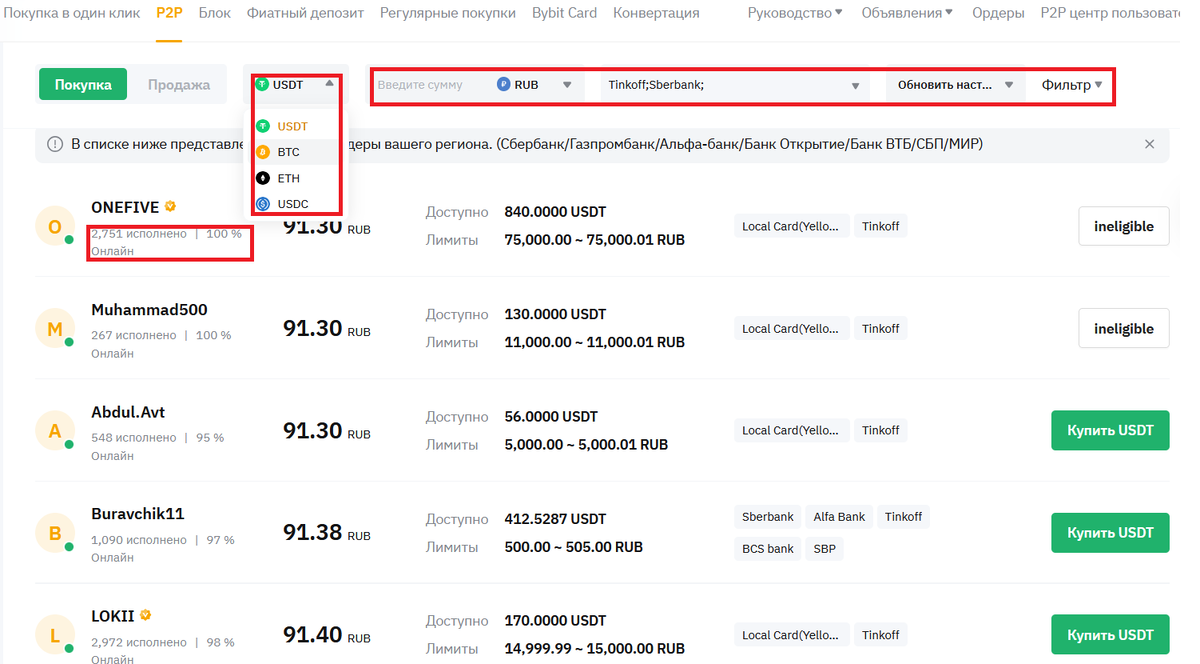Open the Abdul.Avt merchant profile
This screenshot has width=1200, height=664.
click(130, 411)
